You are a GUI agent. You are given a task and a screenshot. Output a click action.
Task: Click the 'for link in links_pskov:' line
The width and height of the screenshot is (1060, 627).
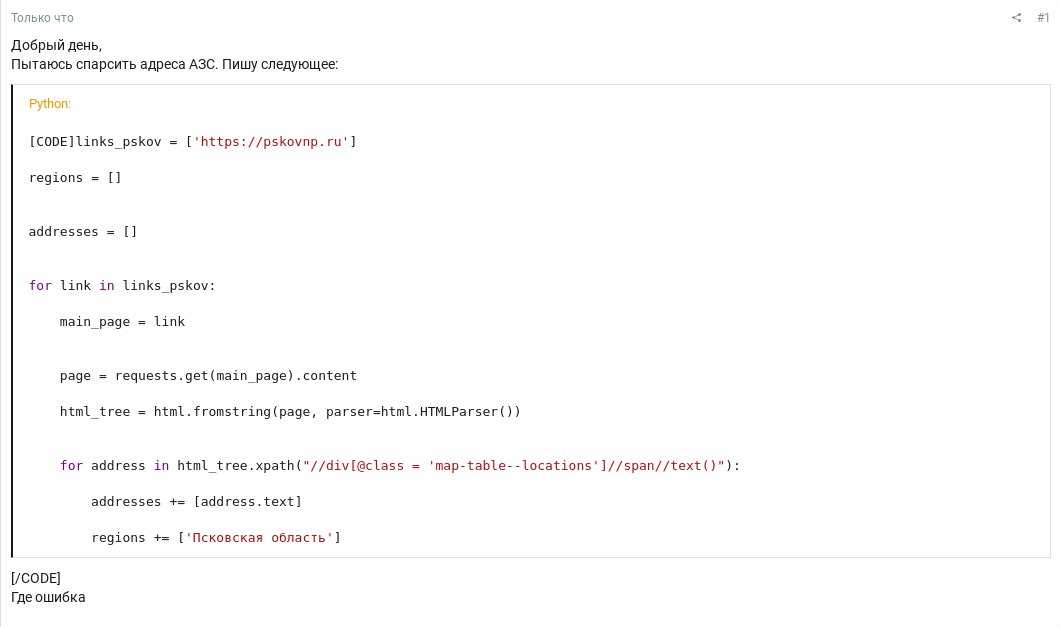pos(122,286)
